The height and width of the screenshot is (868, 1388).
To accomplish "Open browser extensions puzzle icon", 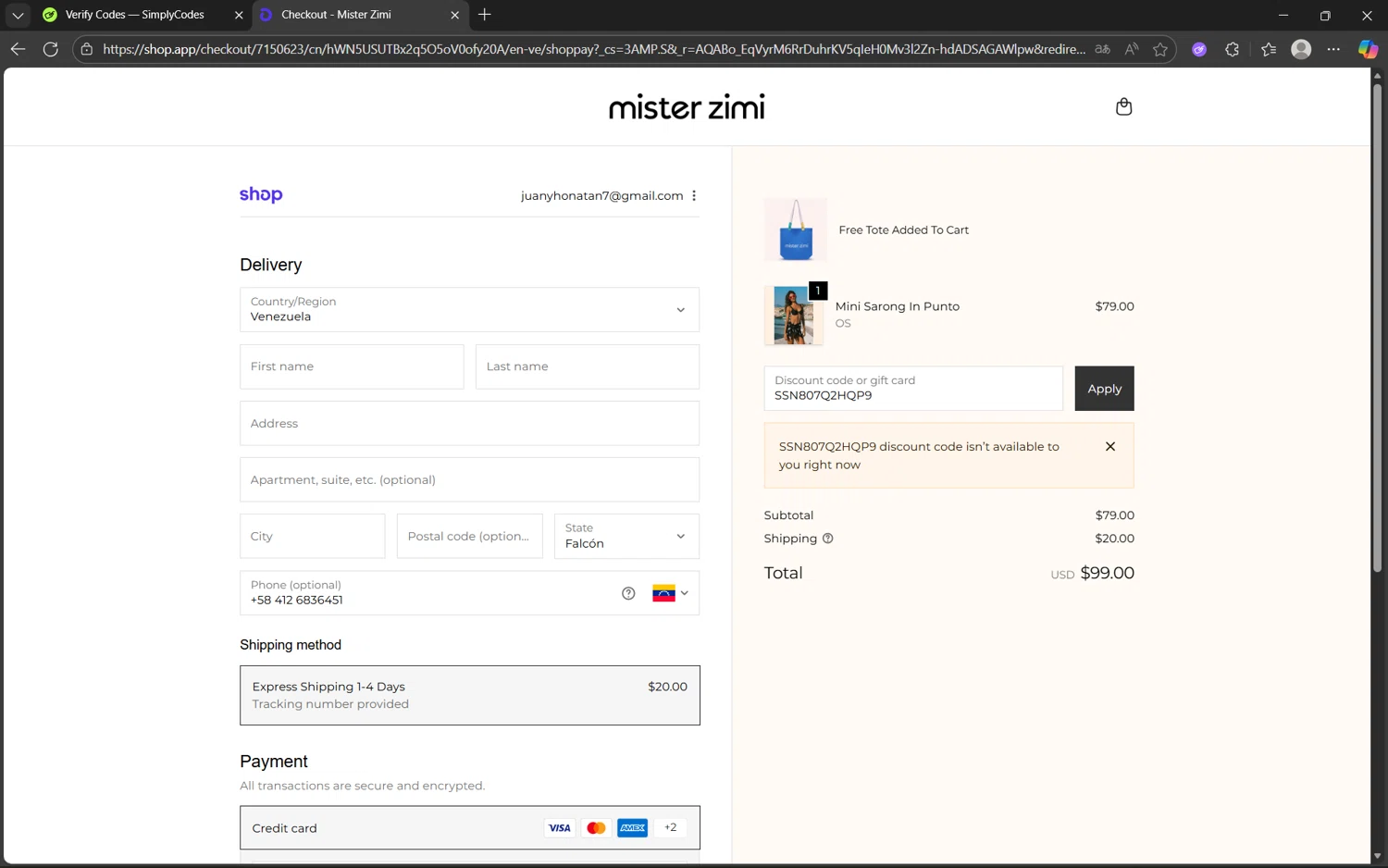I will (x=1232, y=49).
